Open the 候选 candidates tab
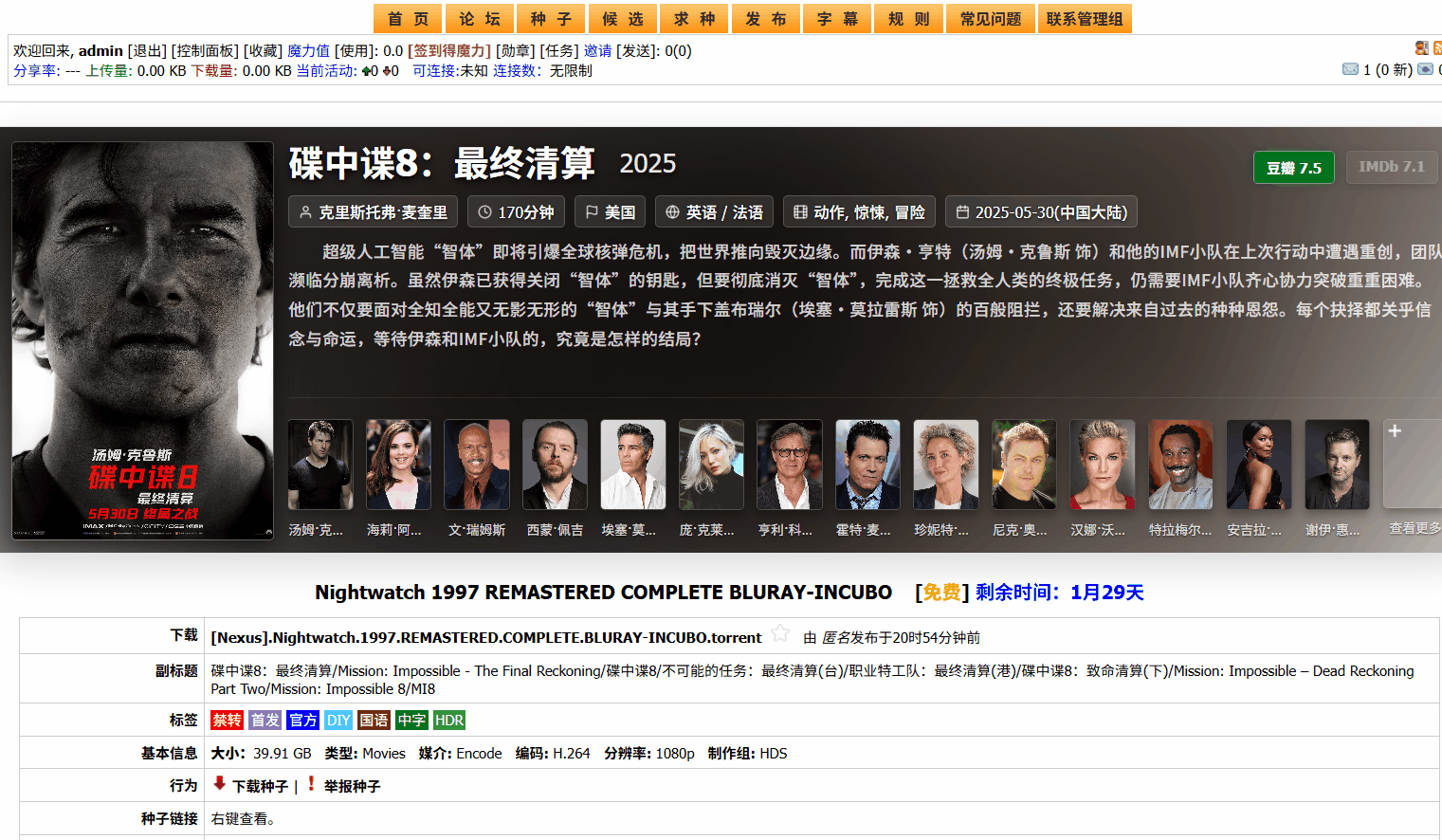1442x840 pixels. pos(623,19)
